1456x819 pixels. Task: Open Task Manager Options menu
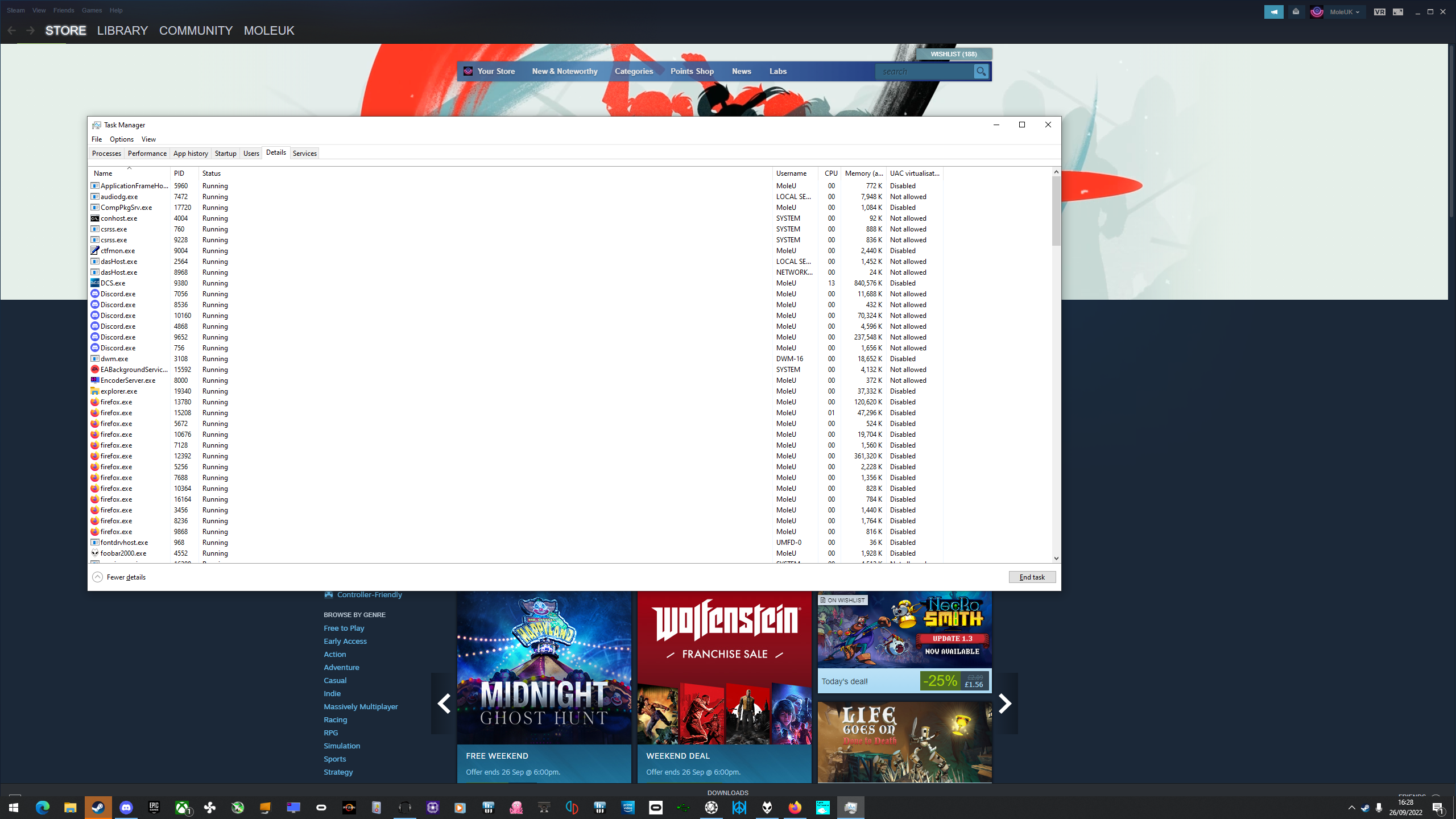point(122,139)
